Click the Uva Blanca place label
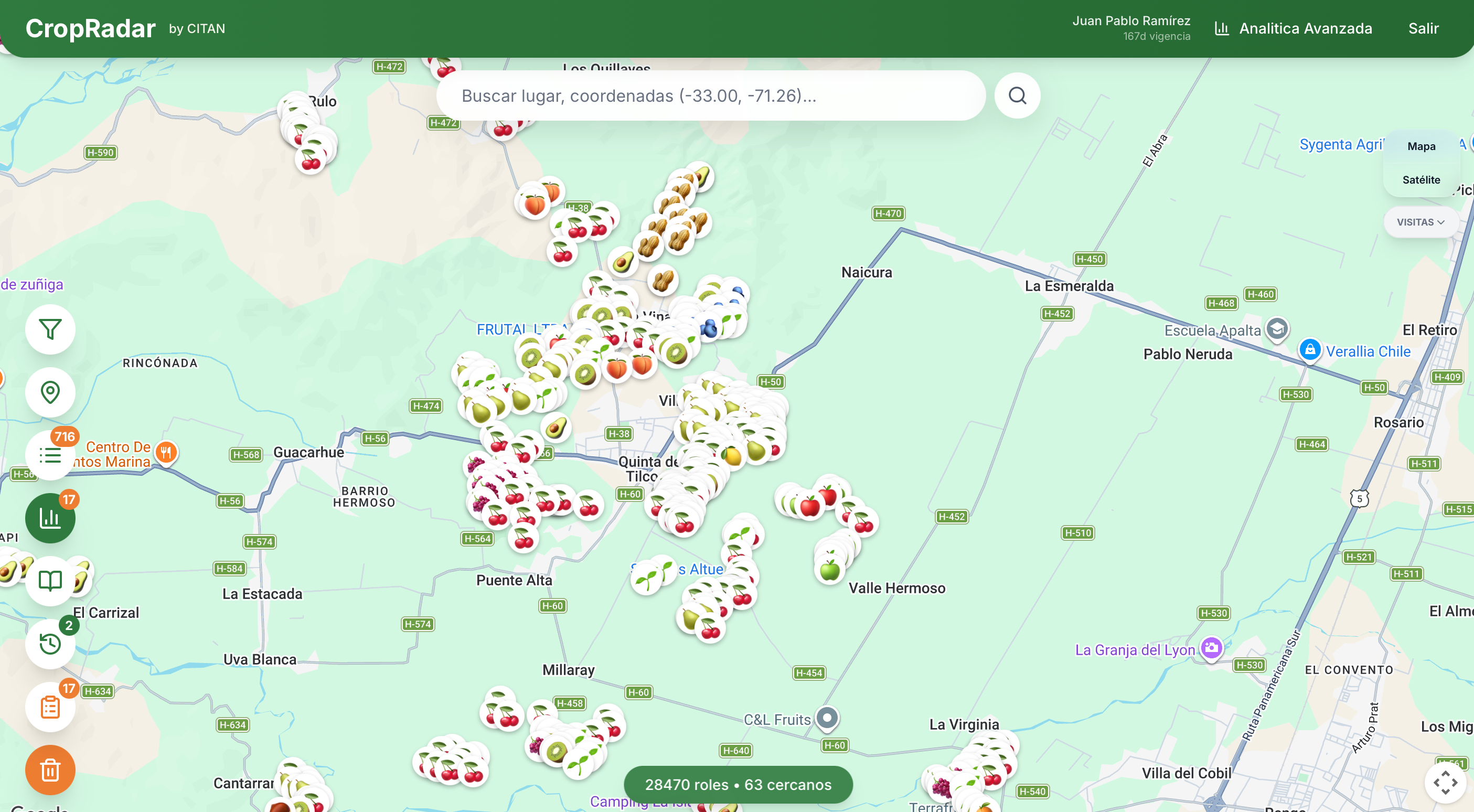This screenshot has height=812, width=1474. (x=260, y=659)
